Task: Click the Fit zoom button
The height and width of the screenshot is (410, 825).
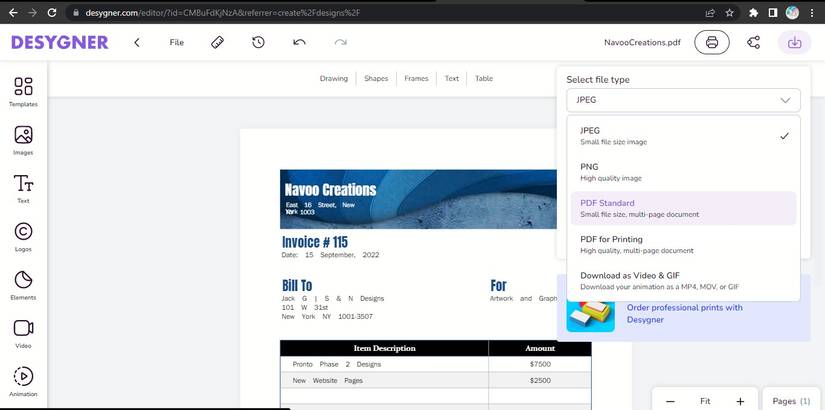Action: [x=705, y=401]
